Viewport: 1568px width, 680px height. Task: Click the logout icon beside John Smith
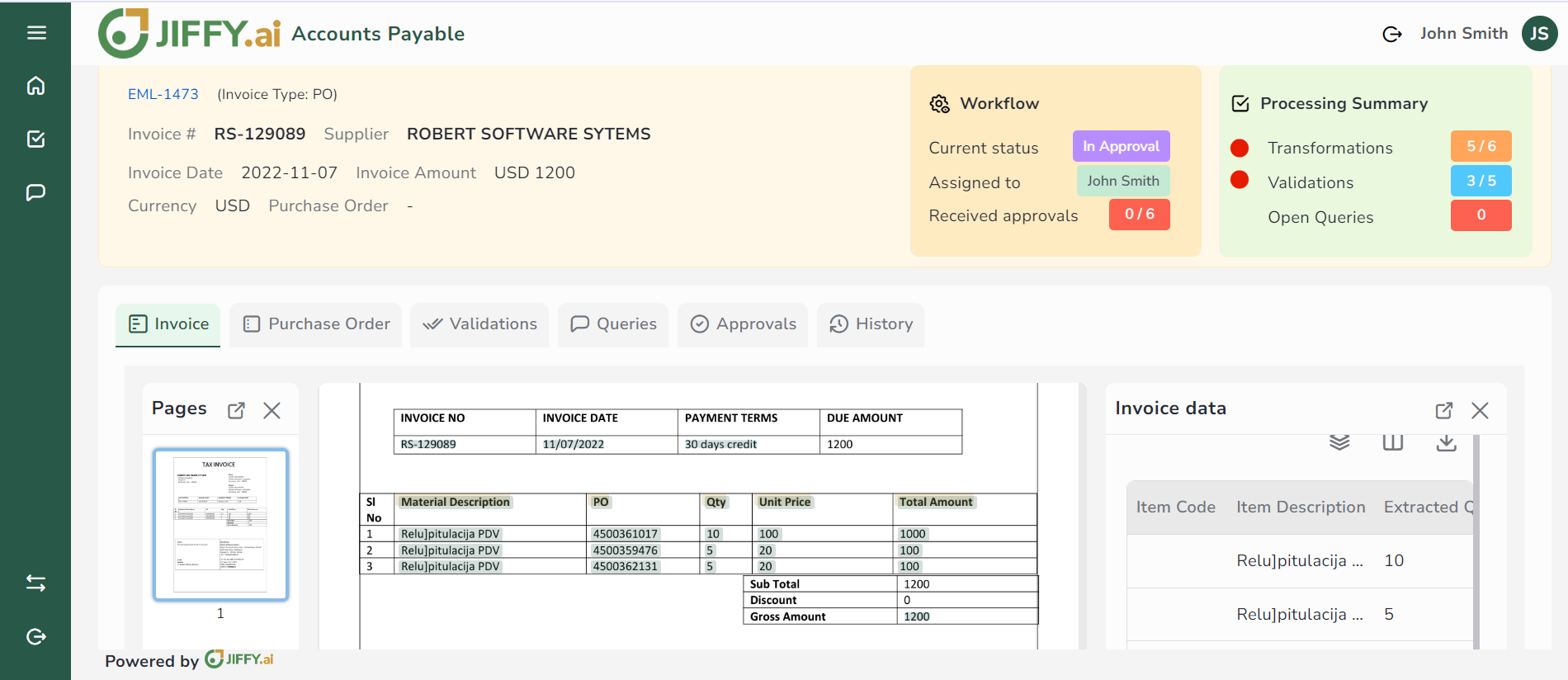tap(1391, 34)
